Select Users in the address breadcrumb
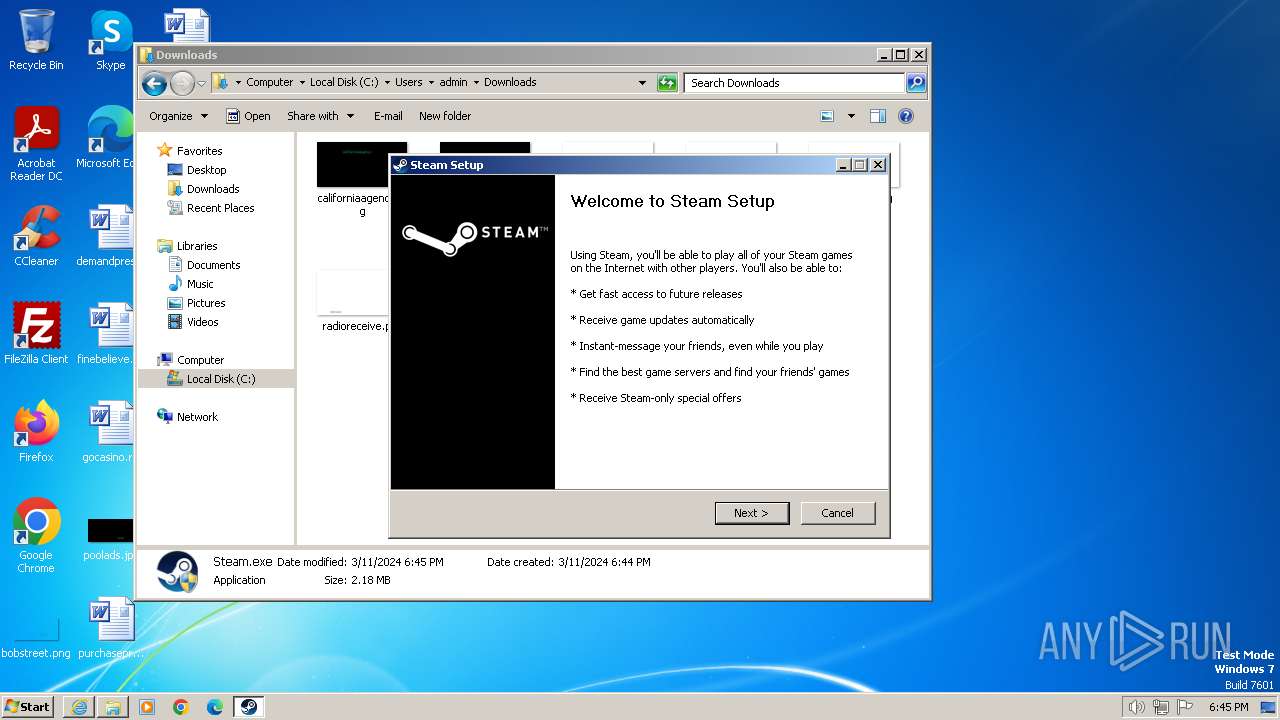 (408, 83)
